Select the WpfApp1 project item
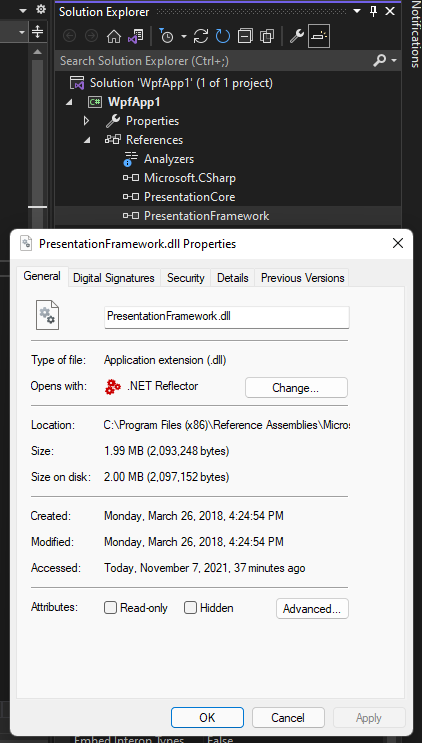The image size is (422, 743). coord(134,102)
